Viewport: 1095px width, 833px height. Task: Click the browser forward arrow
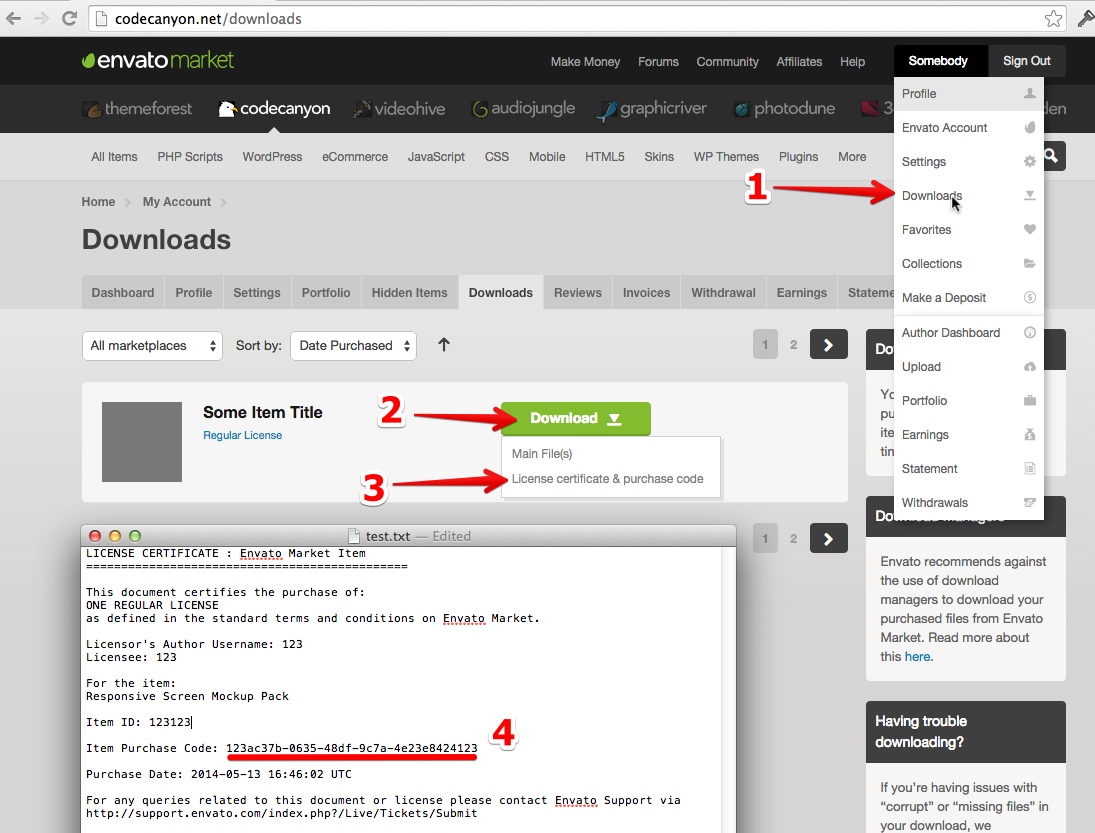41,19
